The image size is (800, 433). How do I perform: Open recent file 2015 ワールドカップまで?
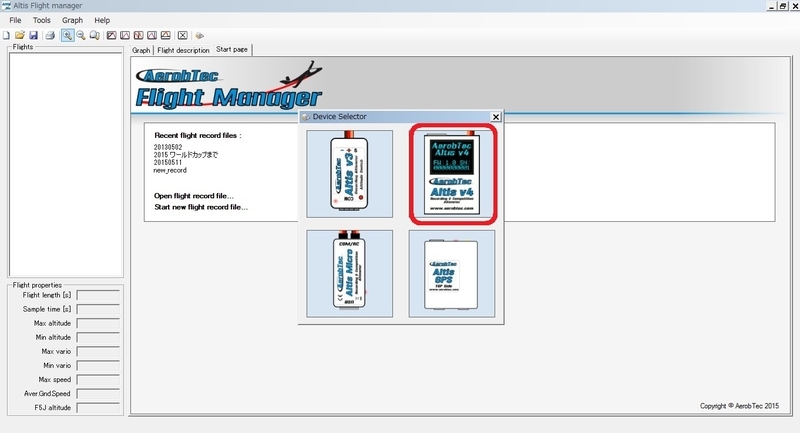(186, 155)
